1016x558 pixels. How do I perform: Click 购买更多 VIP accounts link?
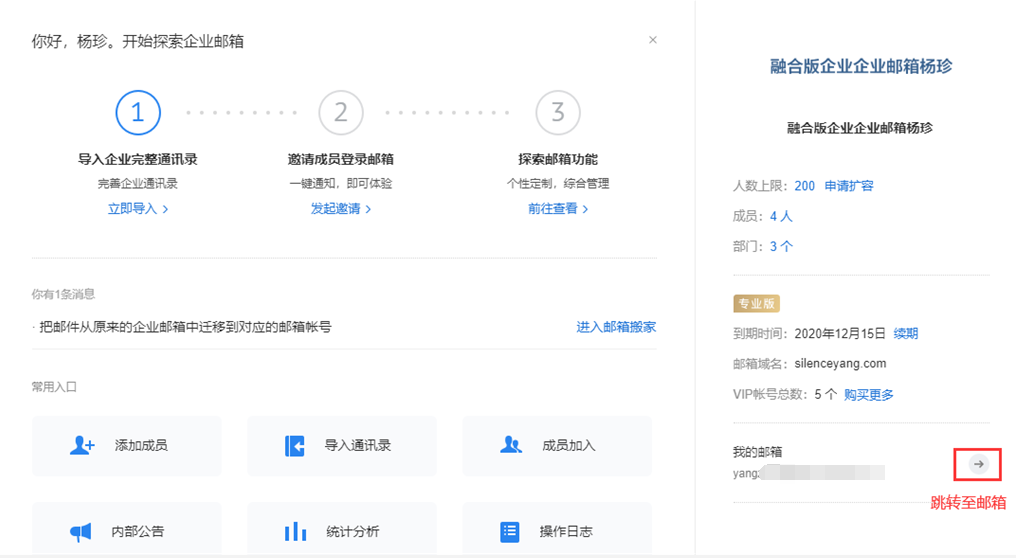point(868,395)
